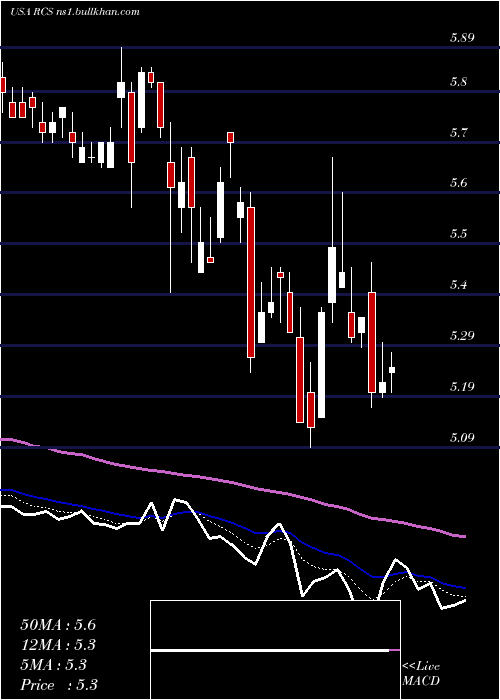Click the 5.7 price axis label
Image resolution: width=500 pixels, height=700 pixels.
pos(458,133)
